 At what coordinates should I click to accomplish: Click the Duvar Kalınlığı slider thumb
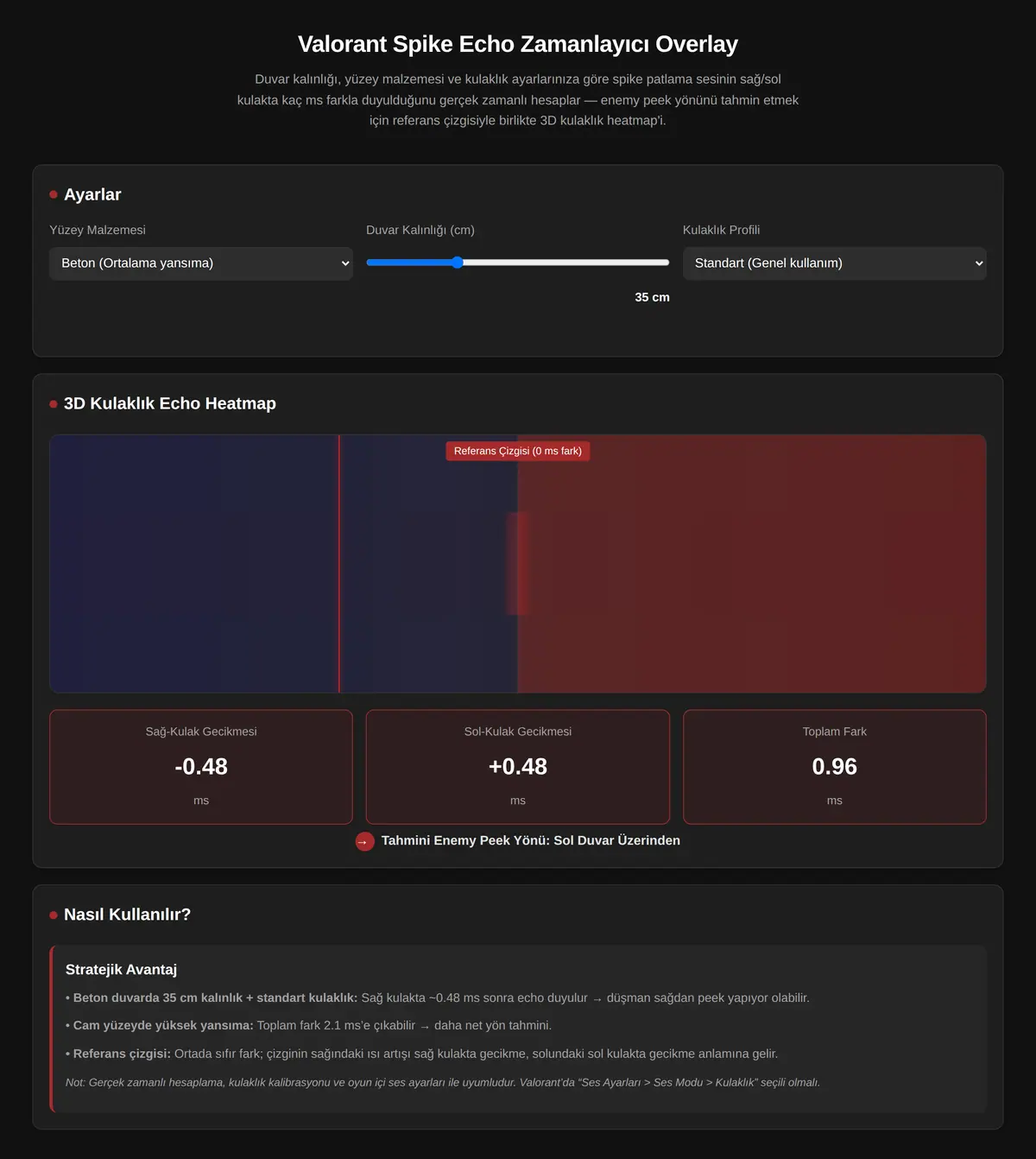[458, 263]
